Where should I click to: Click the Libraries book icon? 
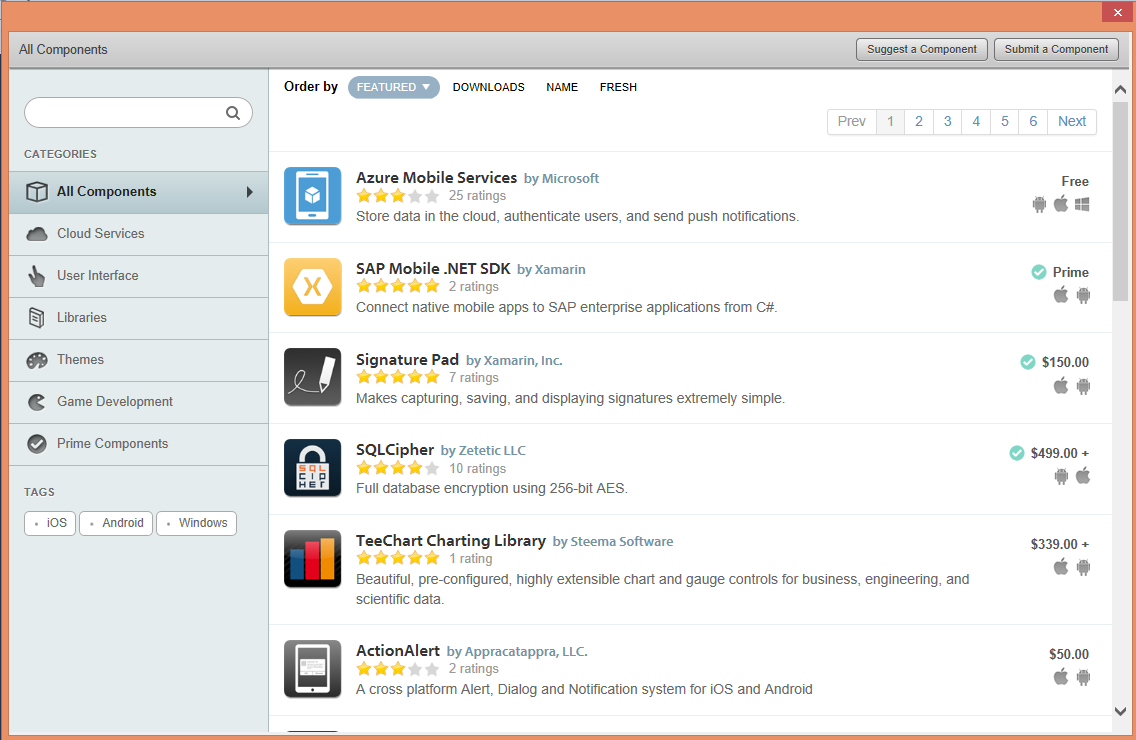click(36, 317)
